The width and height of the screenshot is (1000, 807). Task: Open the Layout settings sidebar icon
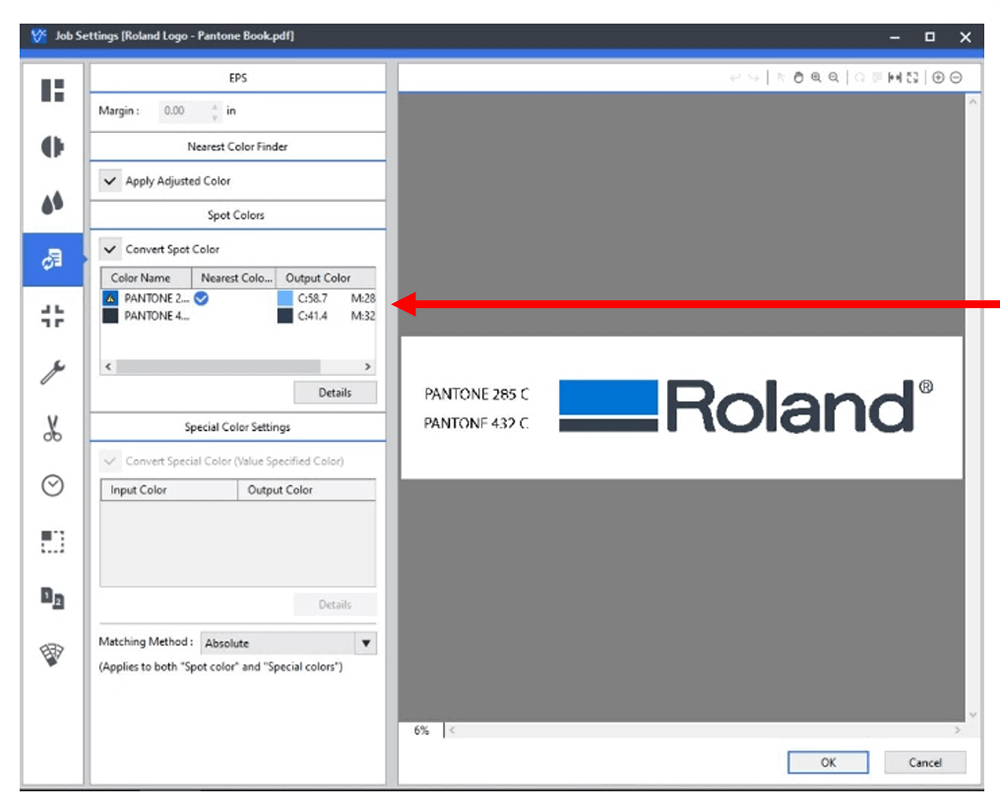[52, 90]
